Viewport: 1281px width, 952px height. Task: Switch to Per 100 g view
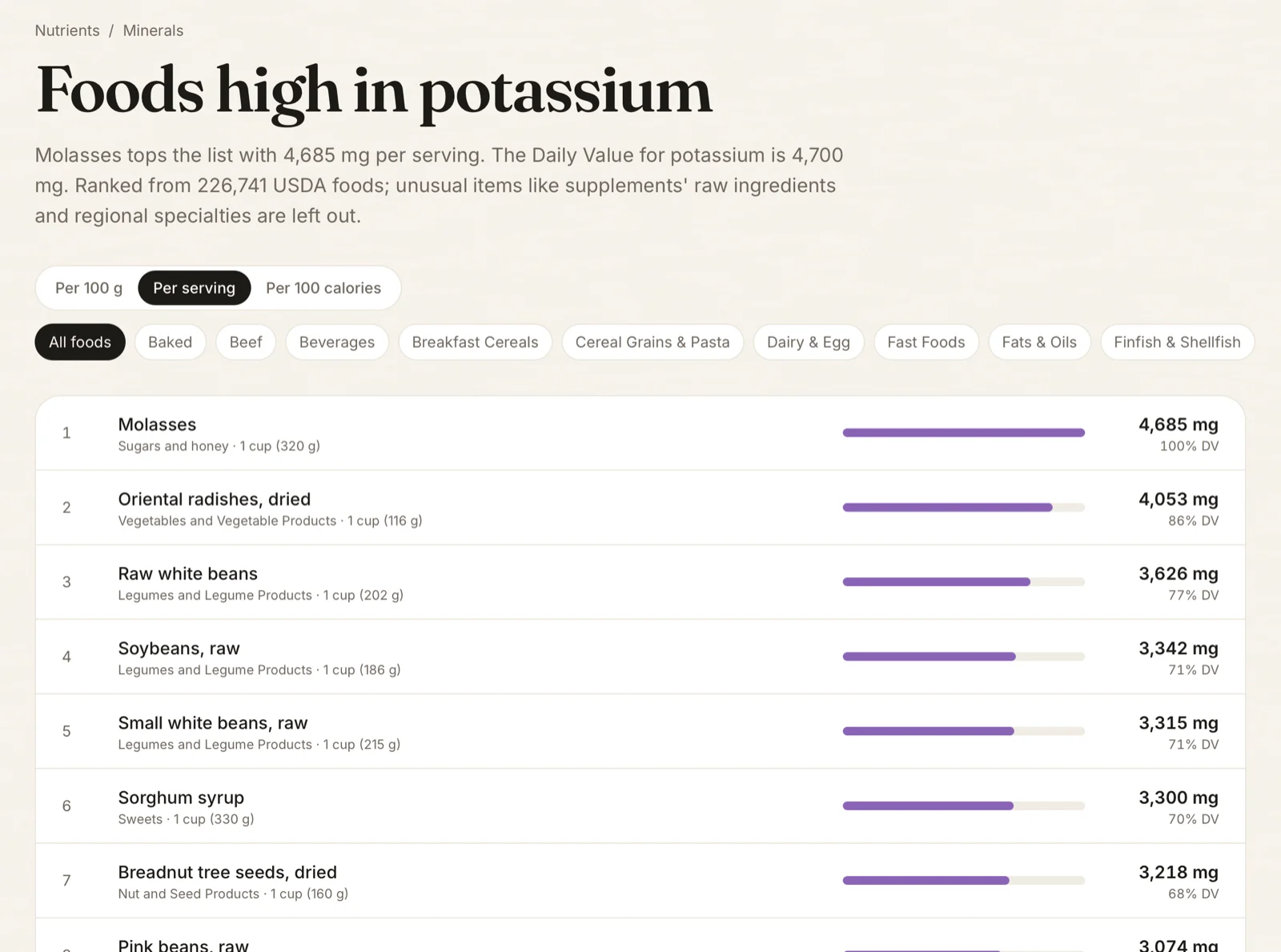click(x=89, y=288)
